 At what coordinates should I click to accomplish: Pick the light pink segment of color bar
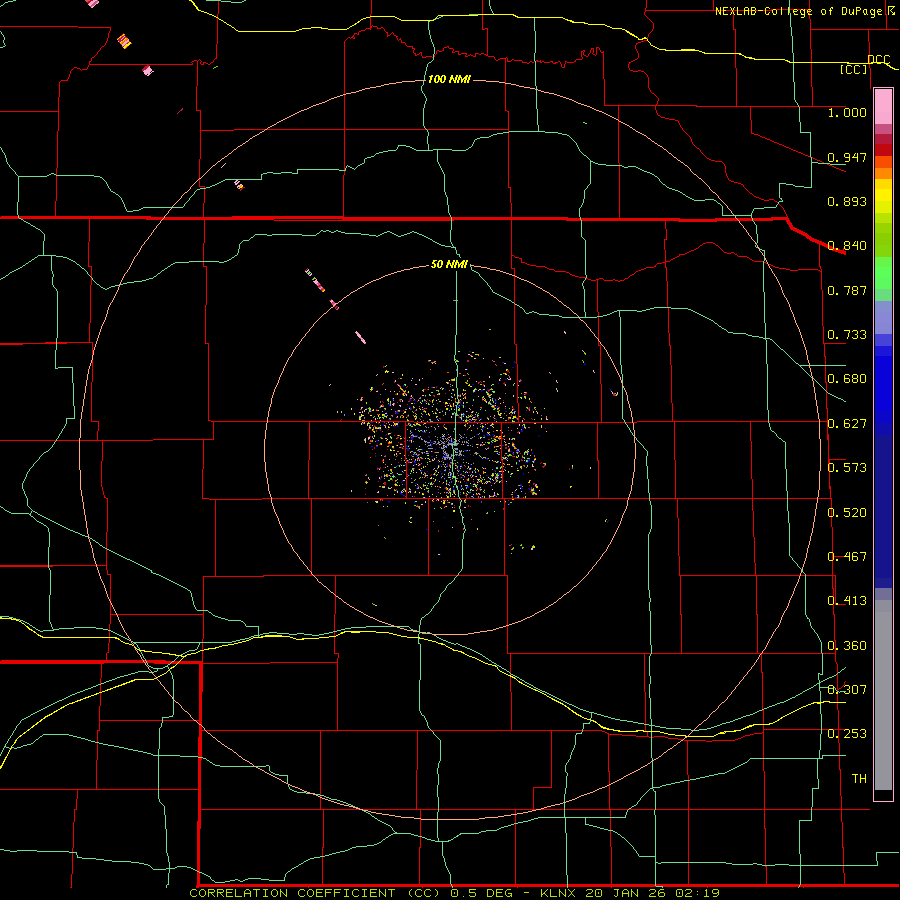point(883,107)
